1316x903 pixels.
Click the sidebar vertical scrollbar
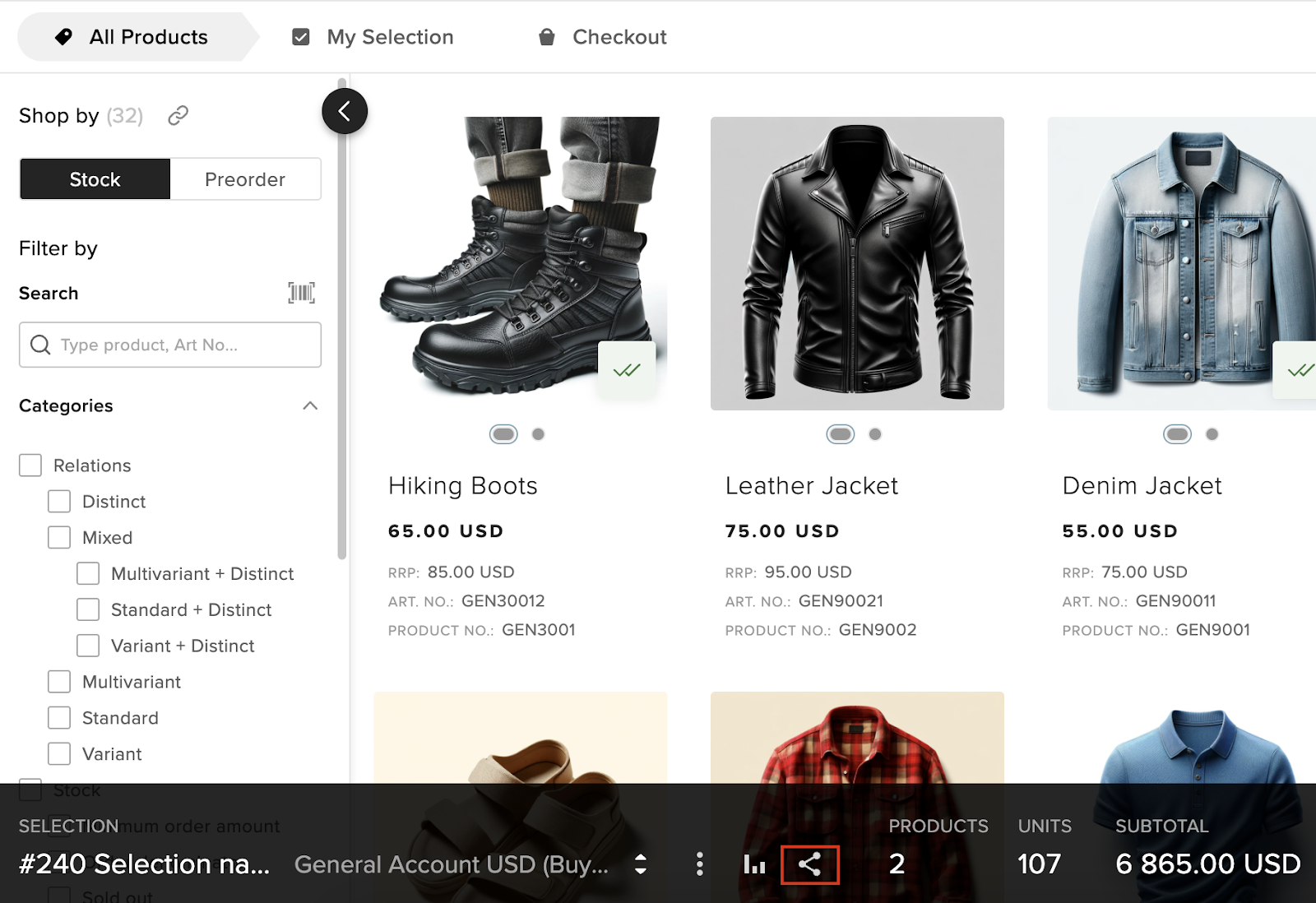click(342, 321)
